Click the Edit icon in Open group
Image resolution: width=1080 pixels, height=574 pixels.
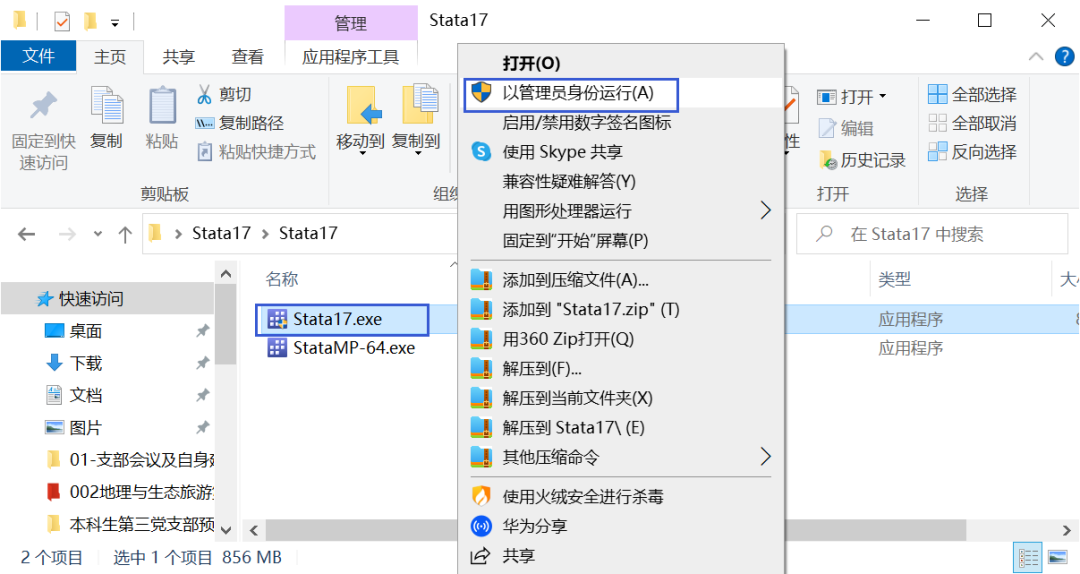coord(827,127)
